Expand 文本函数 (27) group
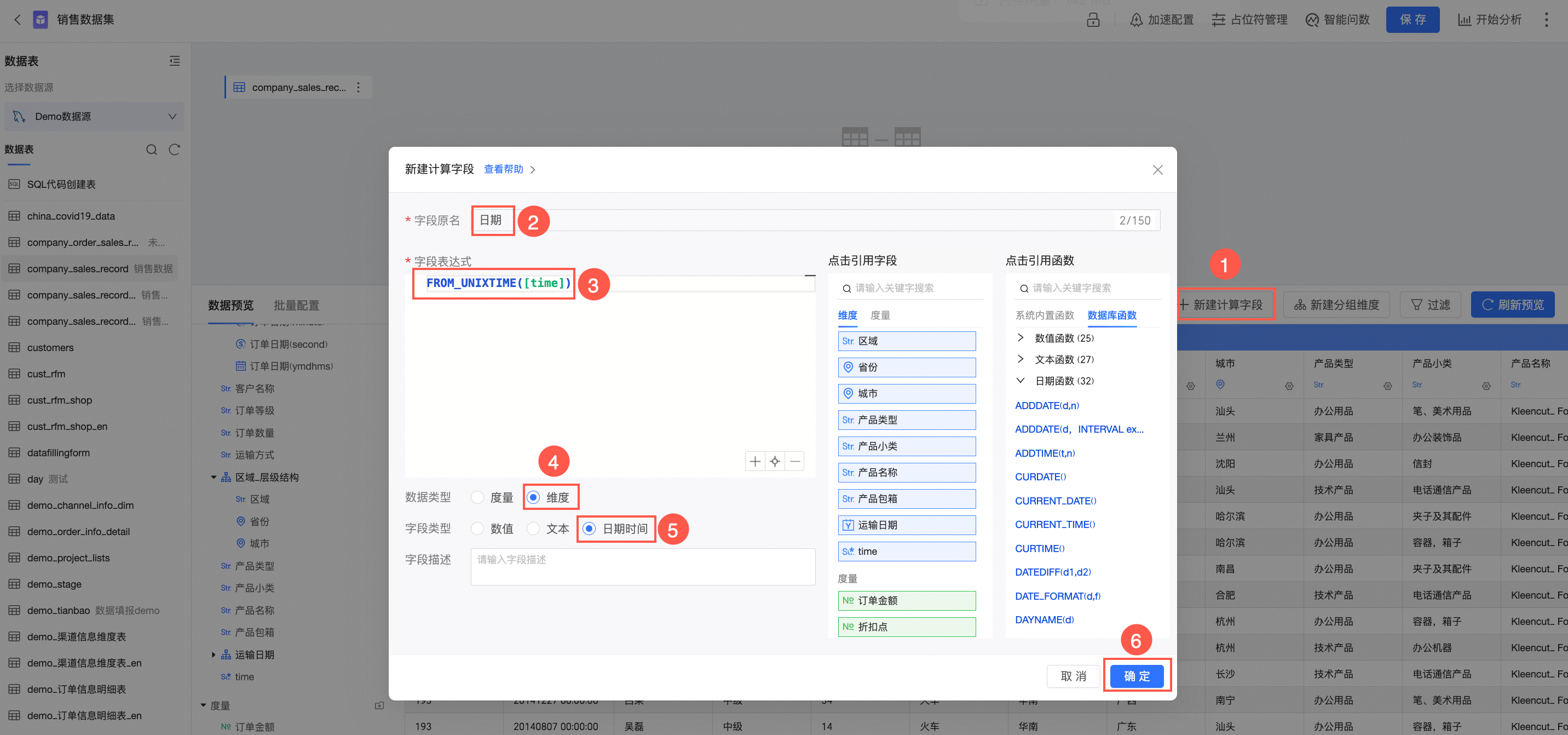The width and height of the screenshot is (1568, 735). pyautogui.click(x=1020, y=359)
